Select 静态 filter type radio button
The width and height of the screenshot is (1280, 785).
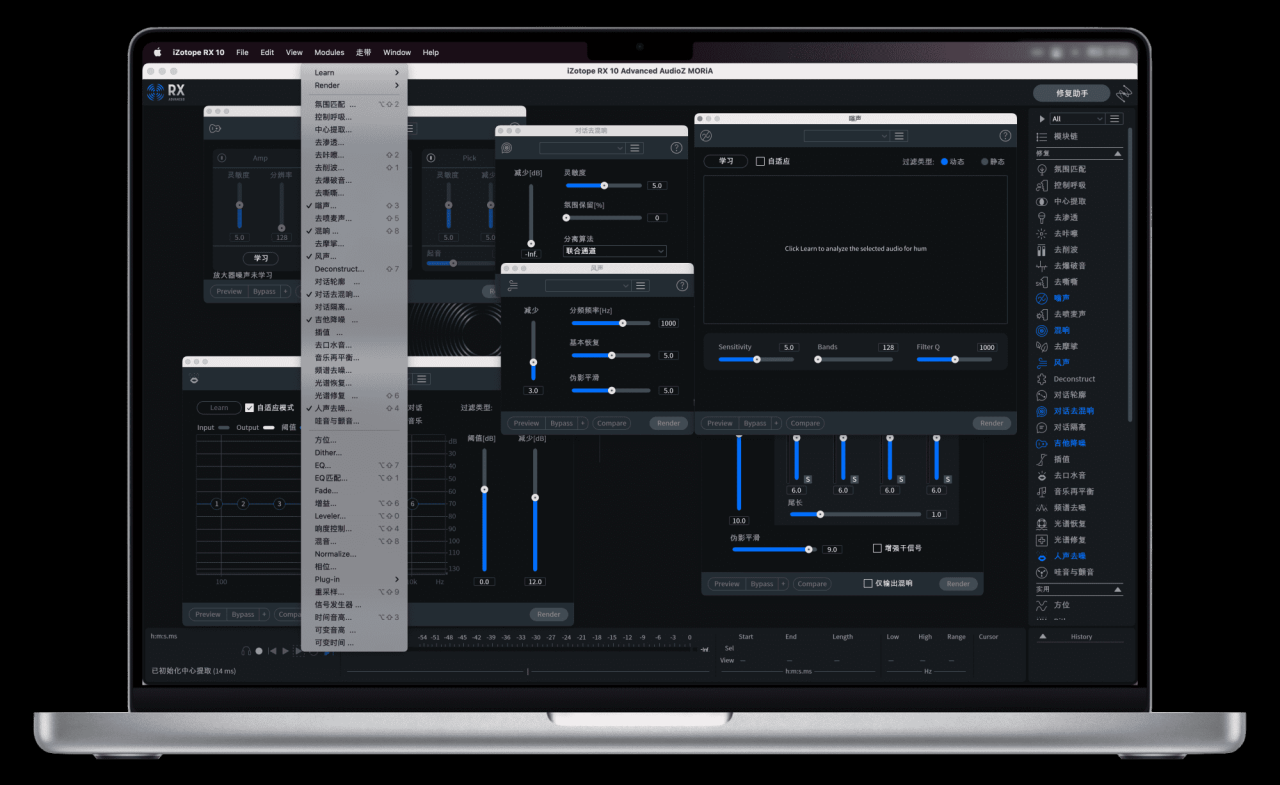coord(984,161)
